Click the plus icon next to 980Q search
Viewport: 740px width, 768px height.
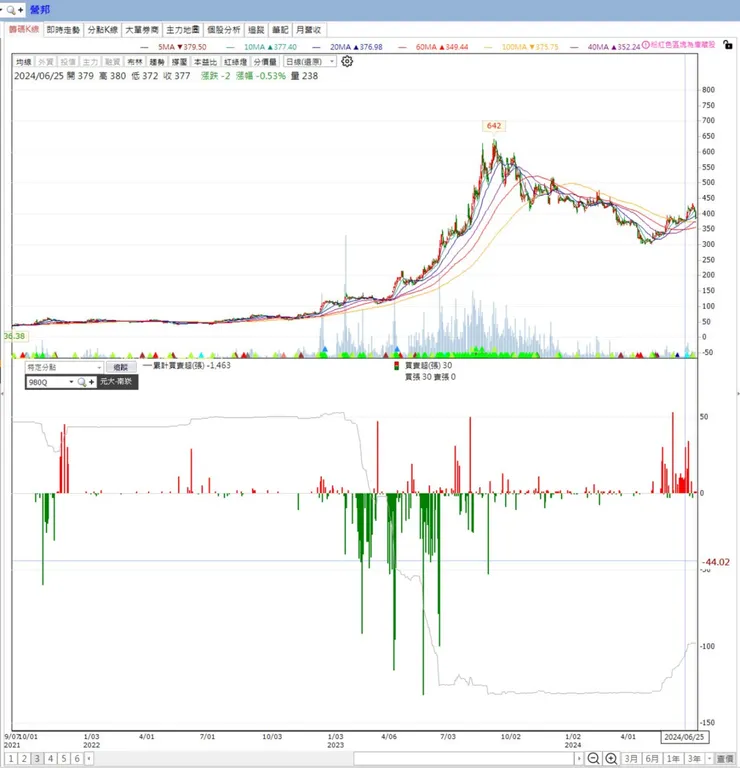click(x=92, y=382)
